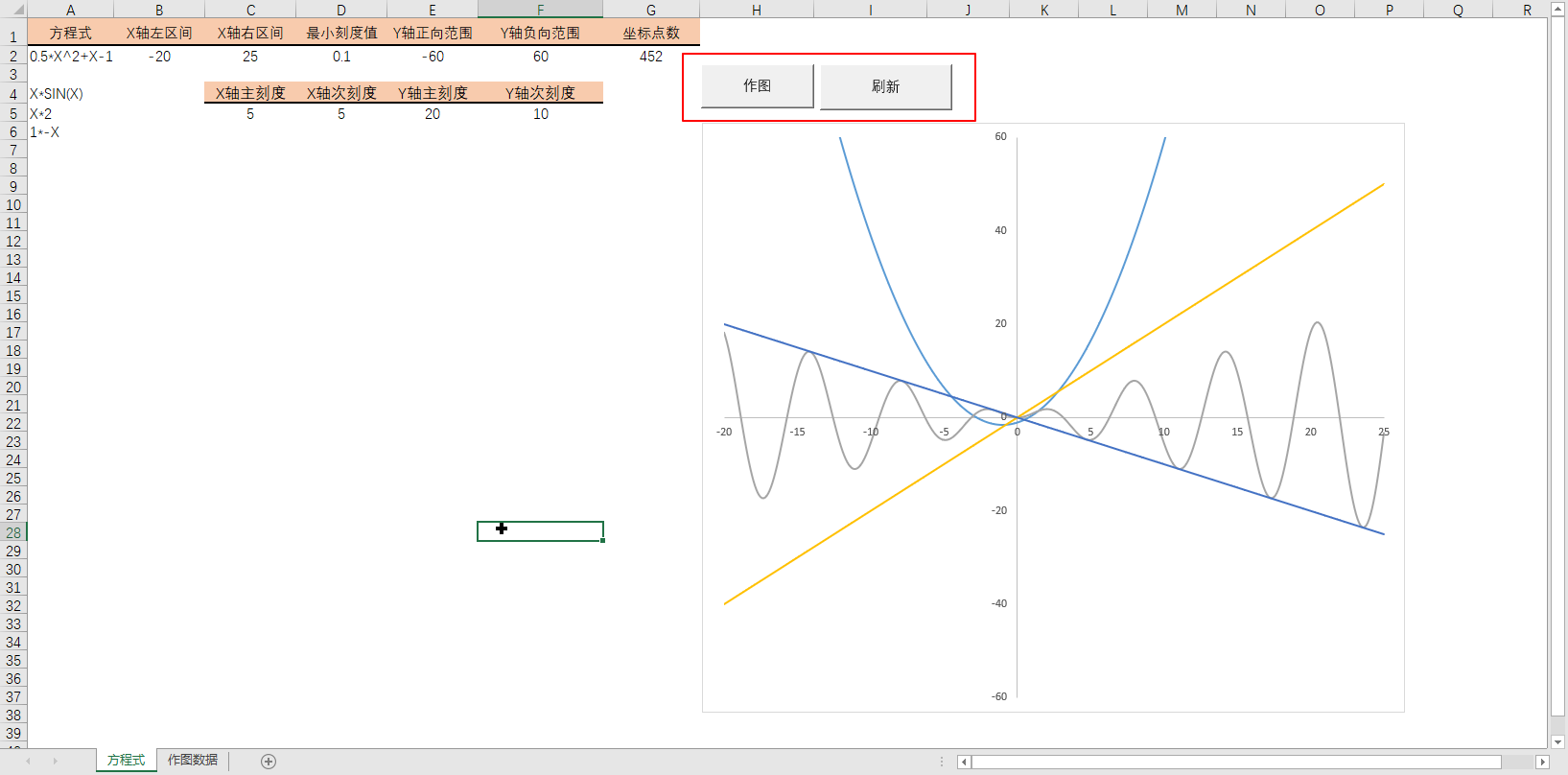Select the 最小刻度值 header cell
1568x775 pixels.
(x=341, y=33)
